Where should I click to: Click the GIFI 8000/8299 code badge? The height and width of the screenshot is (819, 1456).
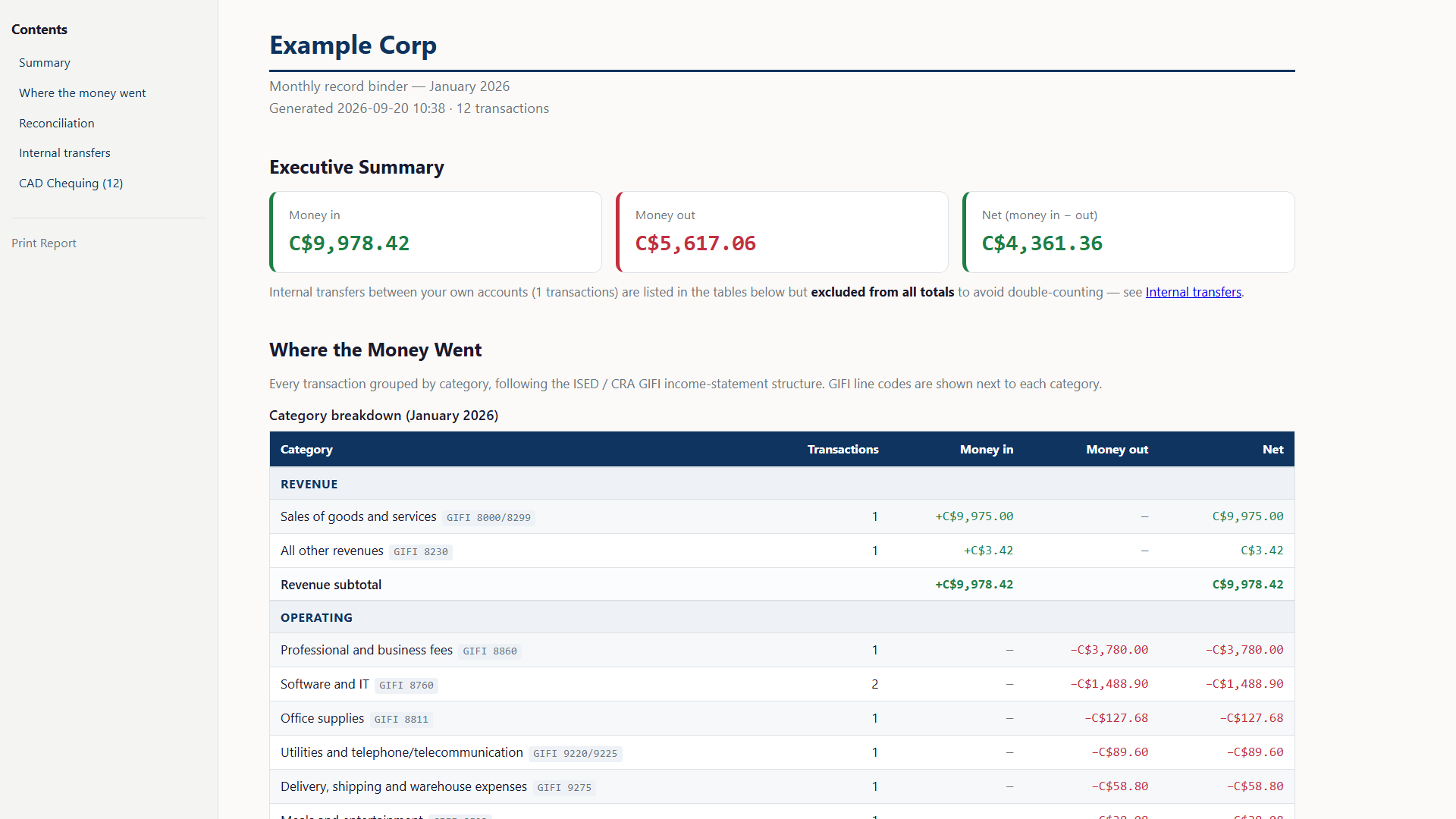click(488, 518)
